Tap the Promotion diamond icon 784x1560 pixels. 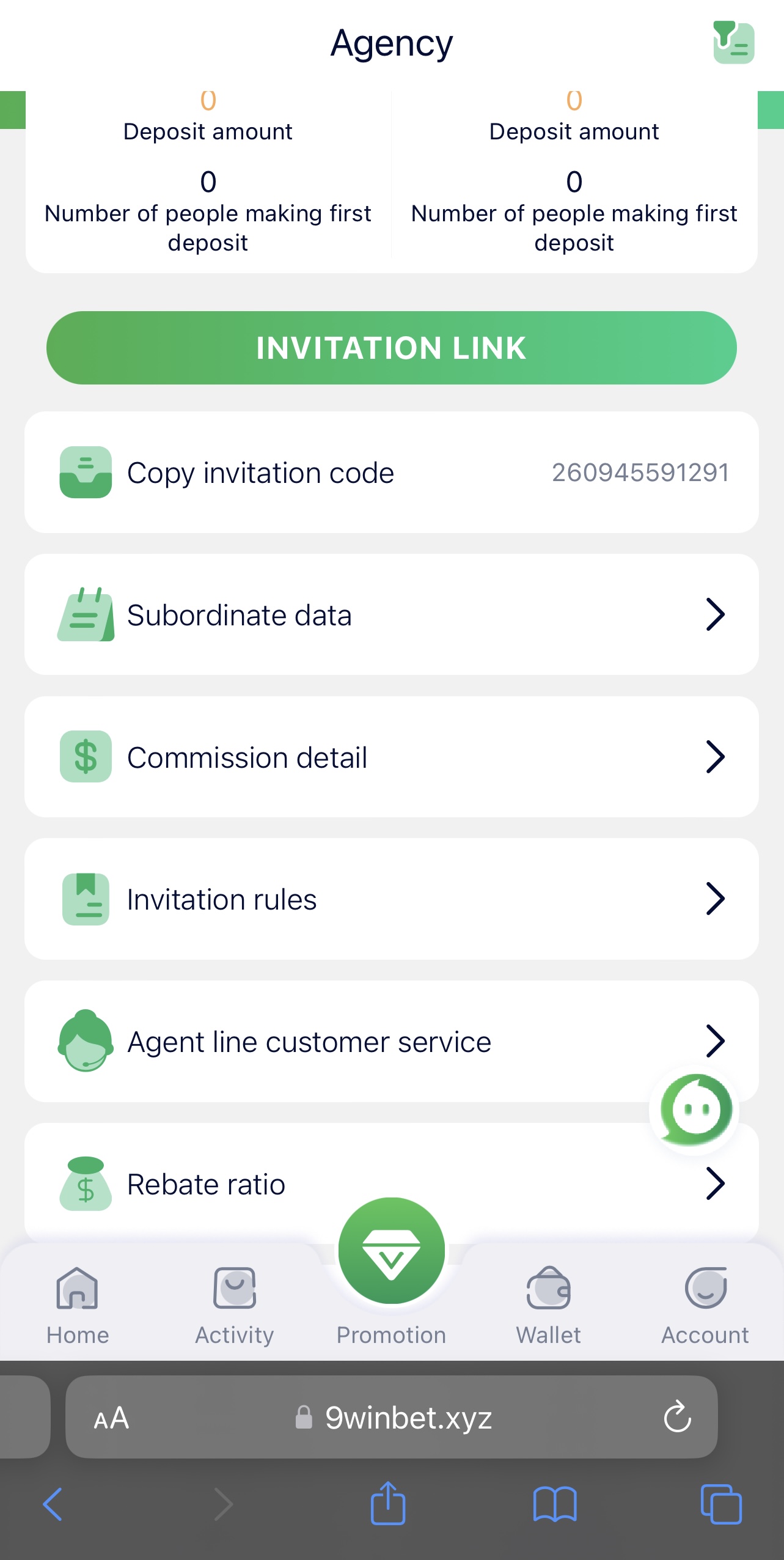point(392,1251)
